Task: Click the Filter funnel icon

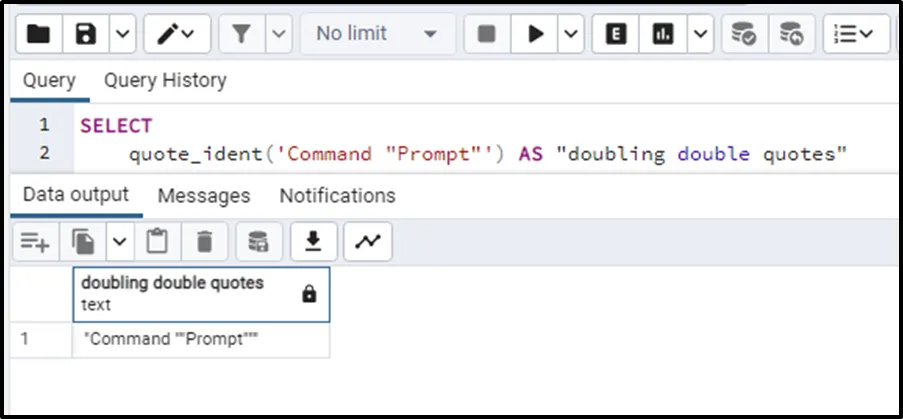Action: (242, 34)
